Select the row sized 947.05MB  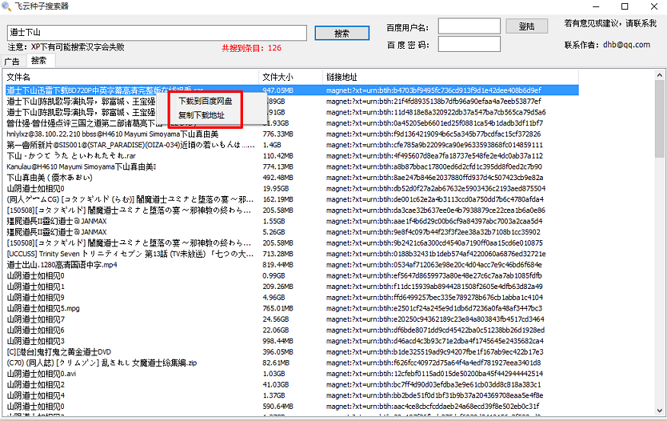click(x=292, y=90)
